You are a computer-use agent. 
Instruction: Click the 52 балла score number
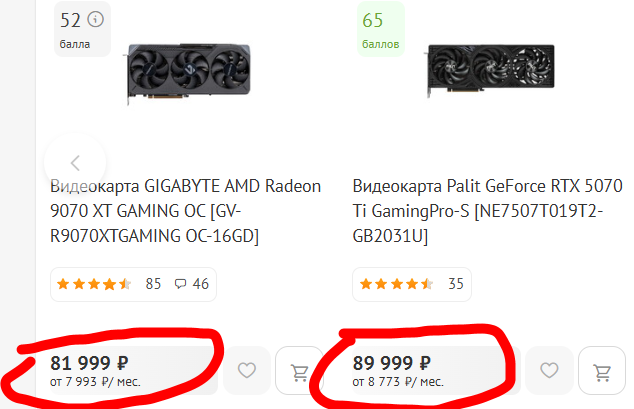(x=70, y=21)
